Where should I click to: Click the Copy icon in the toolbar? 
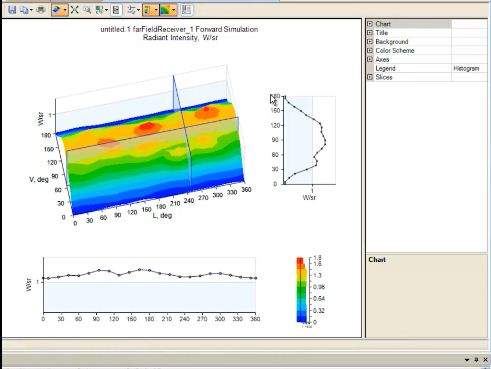(x=24, y=10)
